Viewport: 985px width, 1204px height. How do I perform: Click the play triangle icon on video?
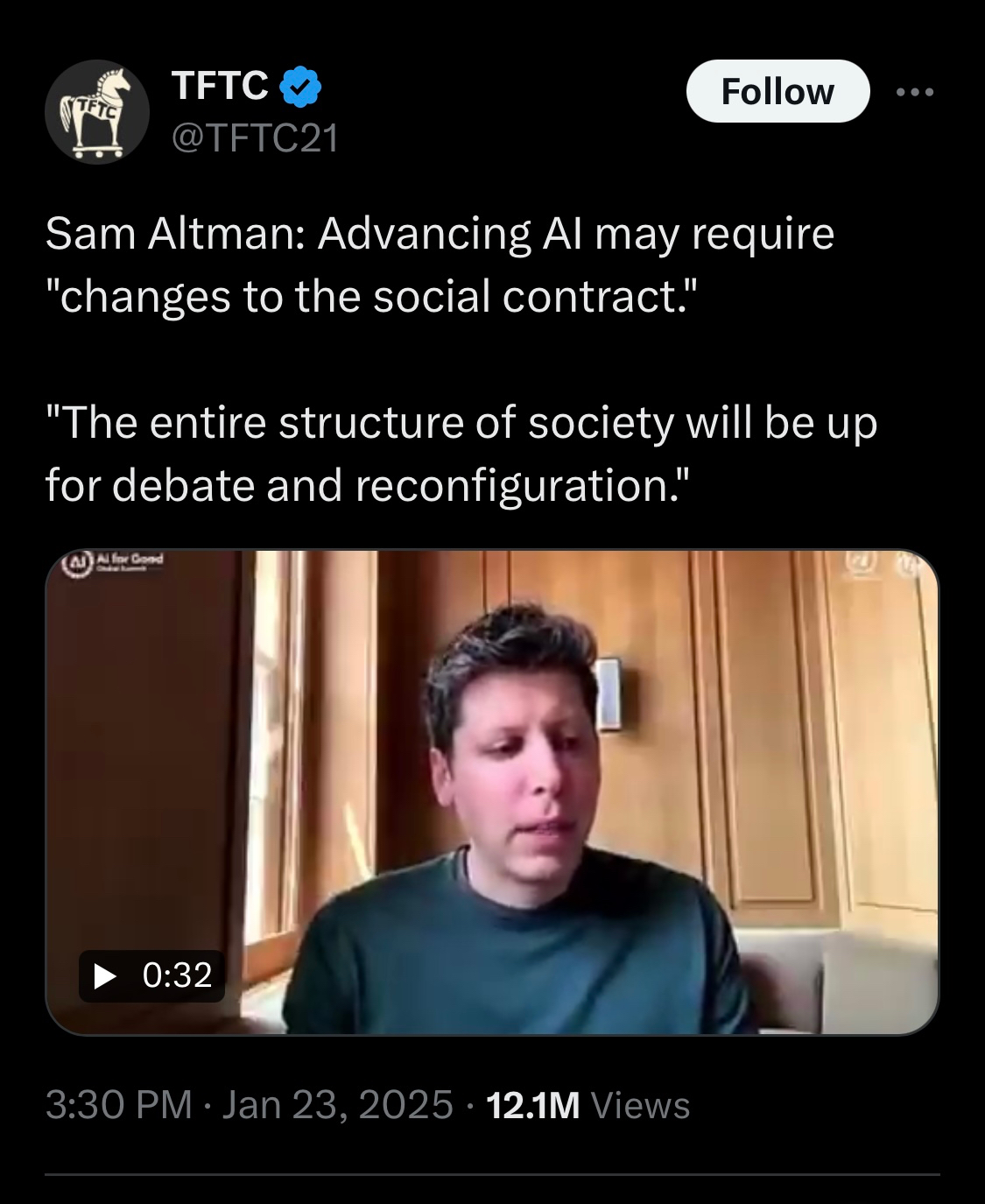pyautogui.click(x=105, y=975)
